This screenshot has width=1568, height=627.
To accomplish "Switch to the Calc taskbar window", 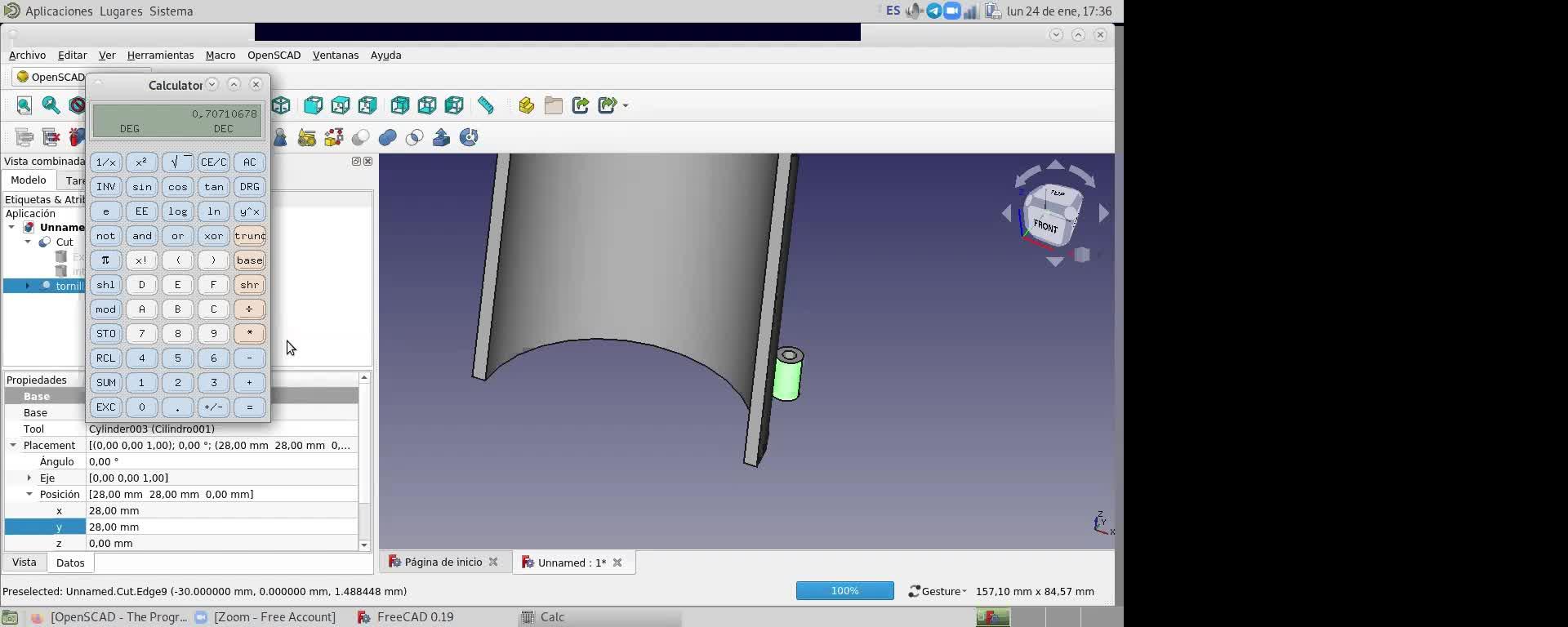I will [x=600, y=617].
